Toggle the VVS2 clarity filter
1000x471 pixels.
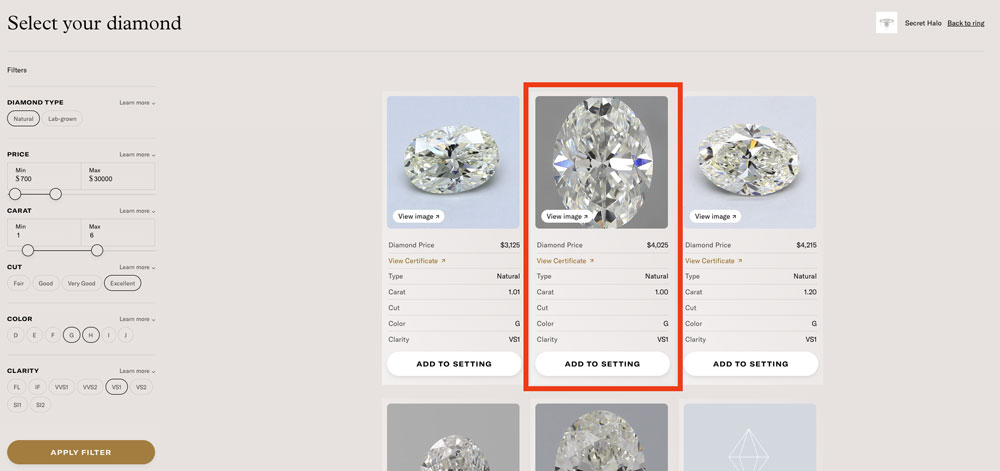(x=90, y=387)
